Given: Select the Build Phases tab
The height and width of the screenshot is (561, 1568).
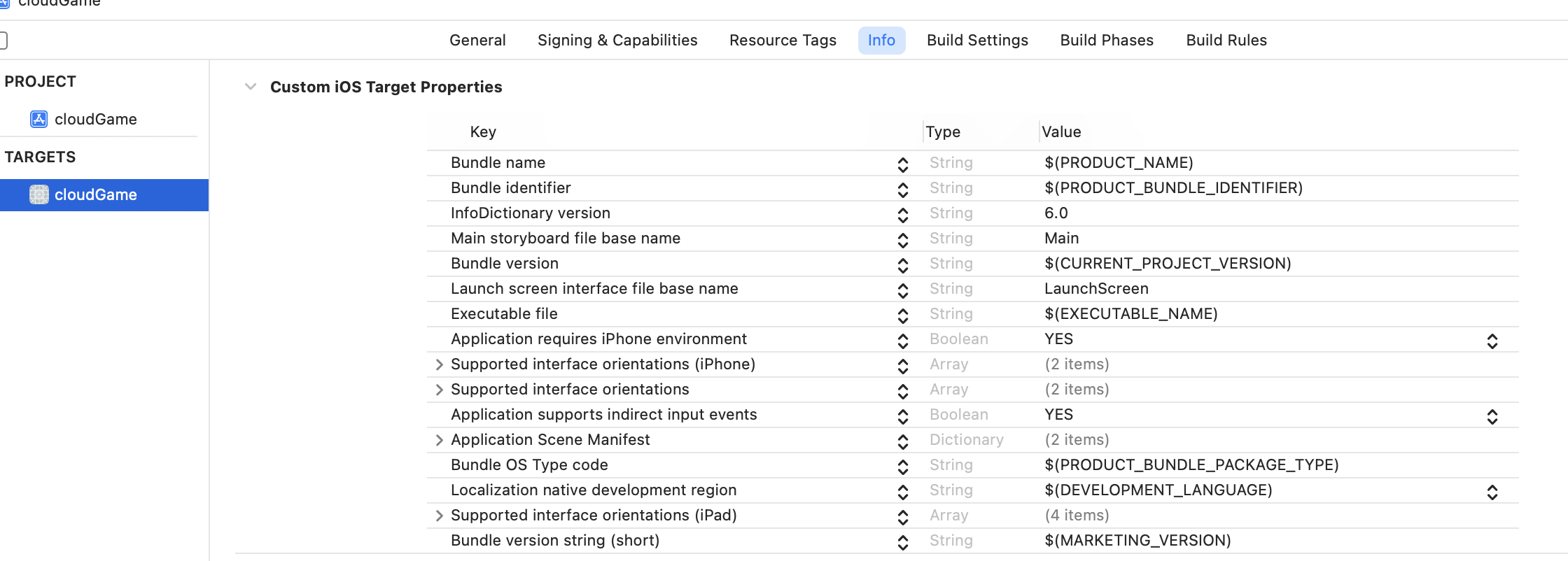Looking at the screenshot, I should (x=1107, y=41).
